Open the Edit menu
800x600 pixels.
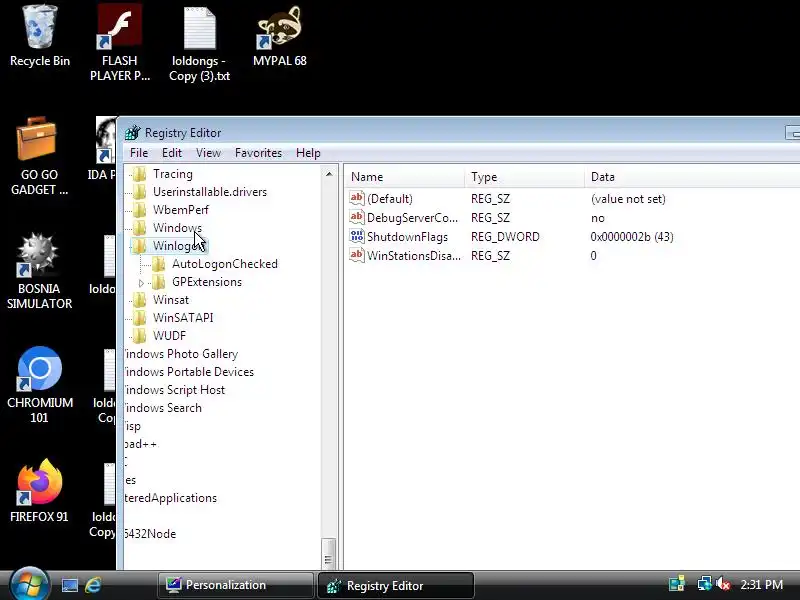(x=172, y=153)
